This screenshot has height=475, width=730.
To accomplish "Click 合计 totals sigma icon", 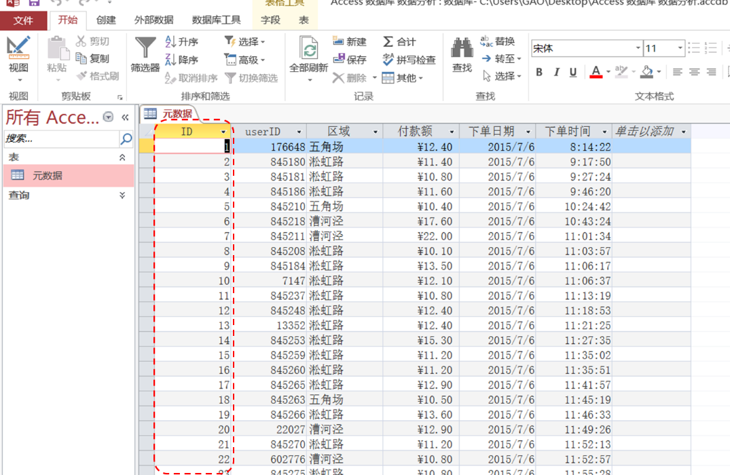I will [399, 42].
